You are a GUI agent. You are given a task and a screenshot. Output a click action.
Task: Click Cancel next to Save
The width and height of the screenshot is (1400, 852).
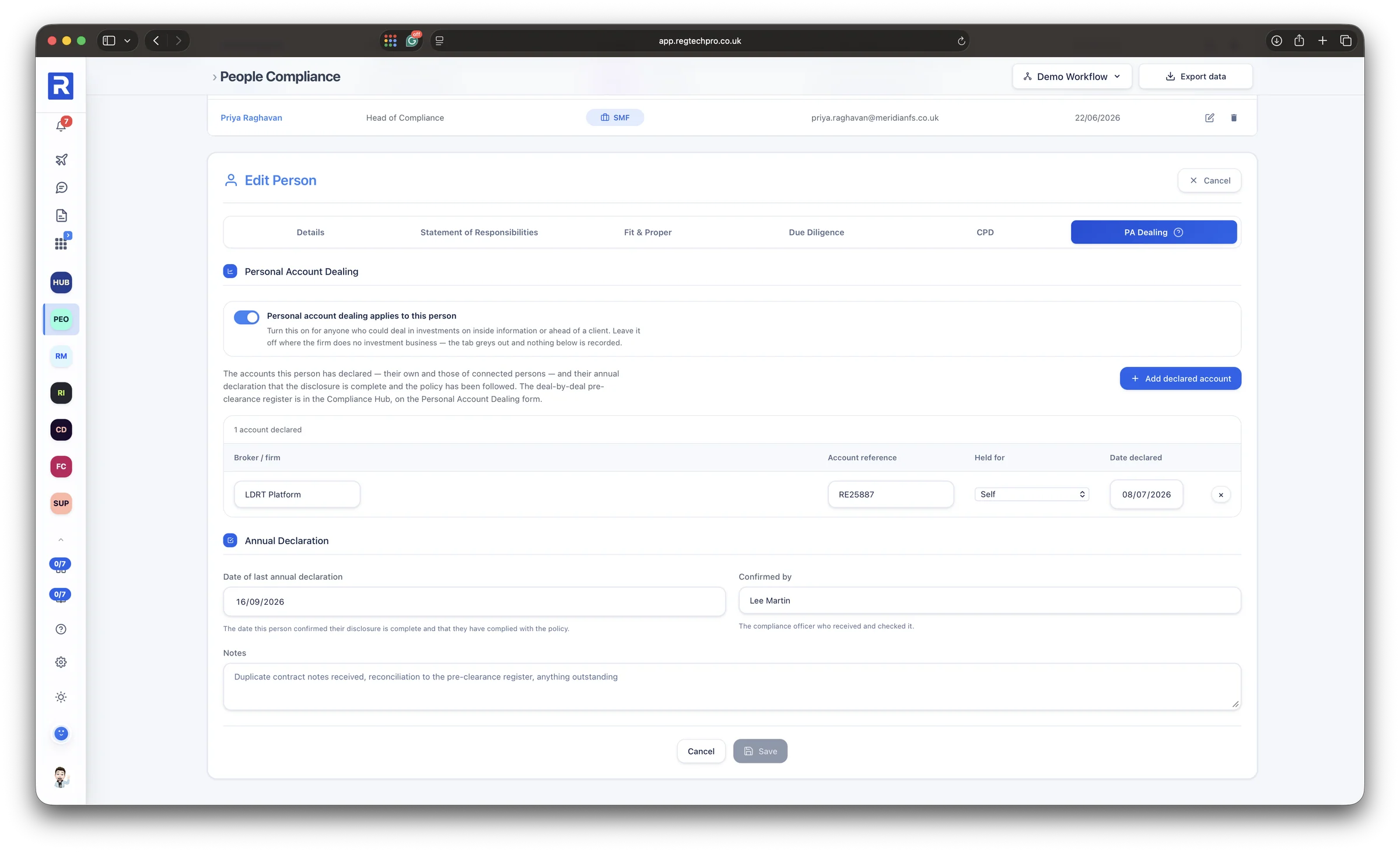point(701,751)
